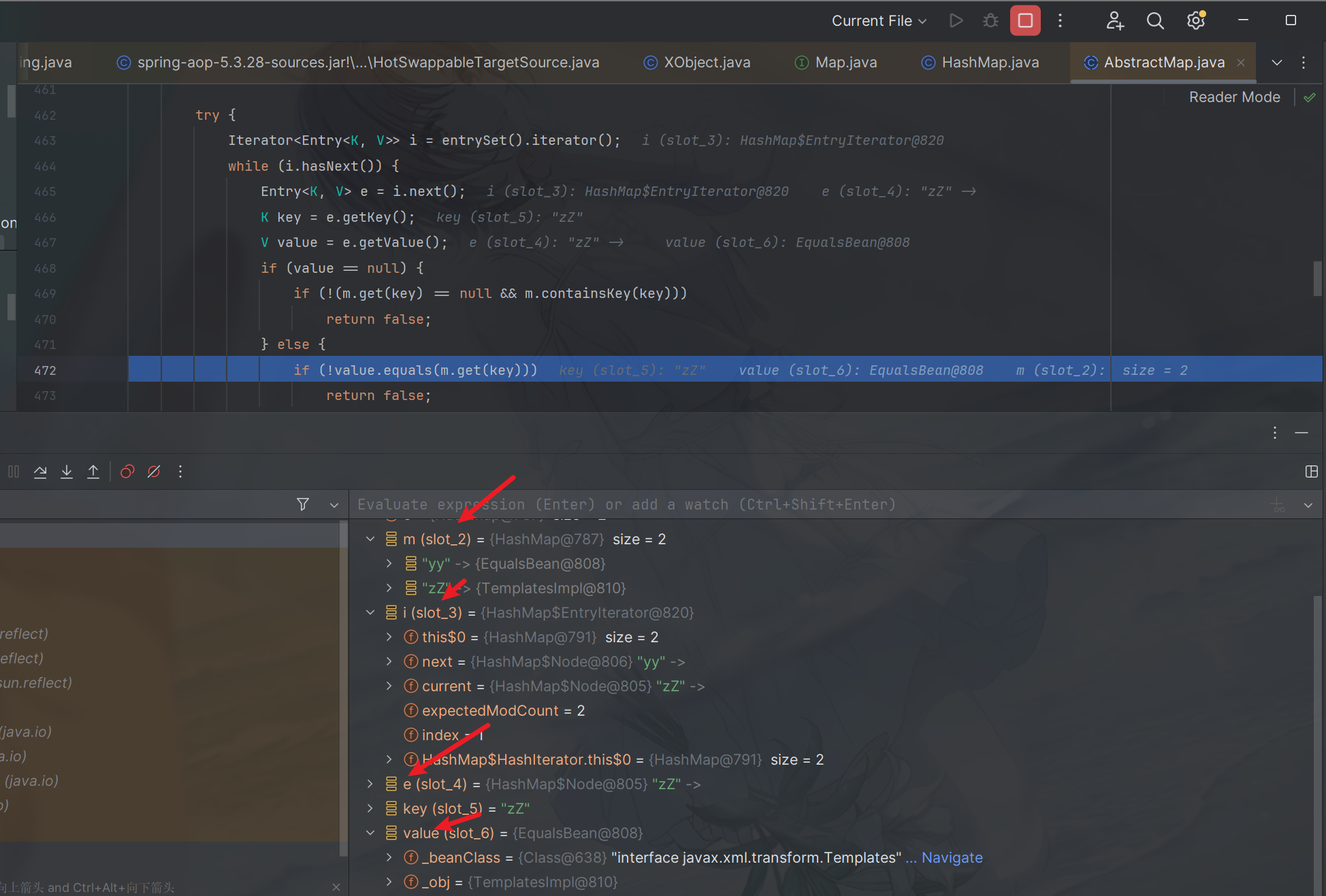Open more debugger toolbar actions
This screenshot has width=1326, height=896.
(180, 471)
